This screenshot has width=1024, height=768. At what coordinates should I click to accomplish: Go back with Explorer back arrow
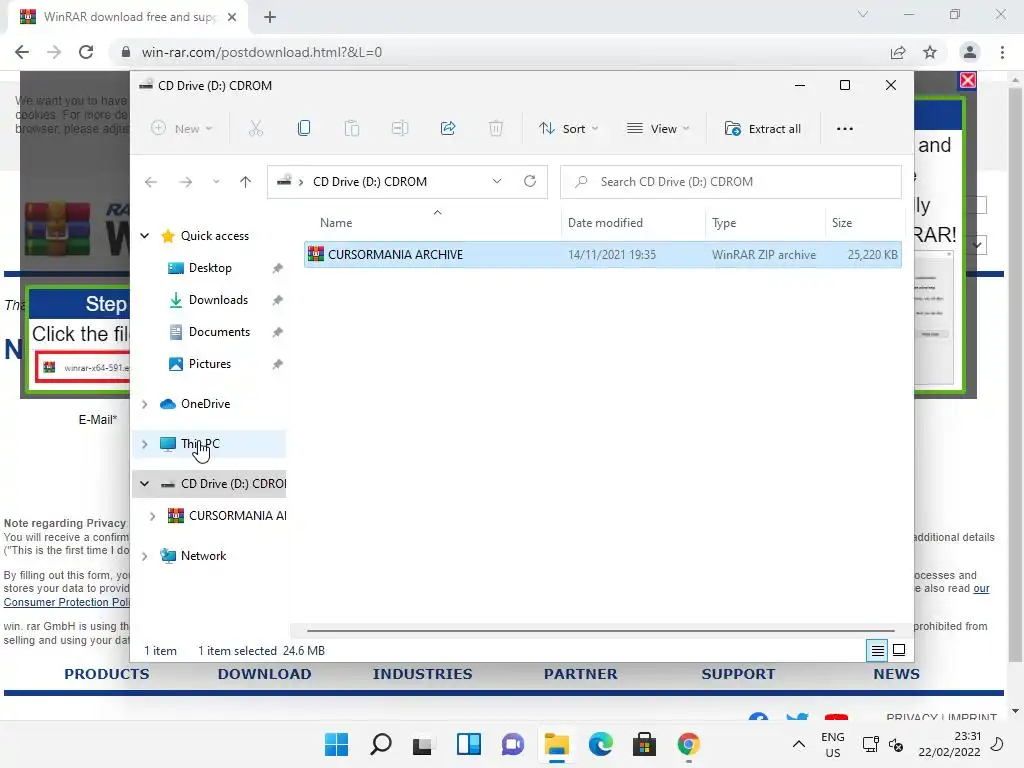coord(151,182)
